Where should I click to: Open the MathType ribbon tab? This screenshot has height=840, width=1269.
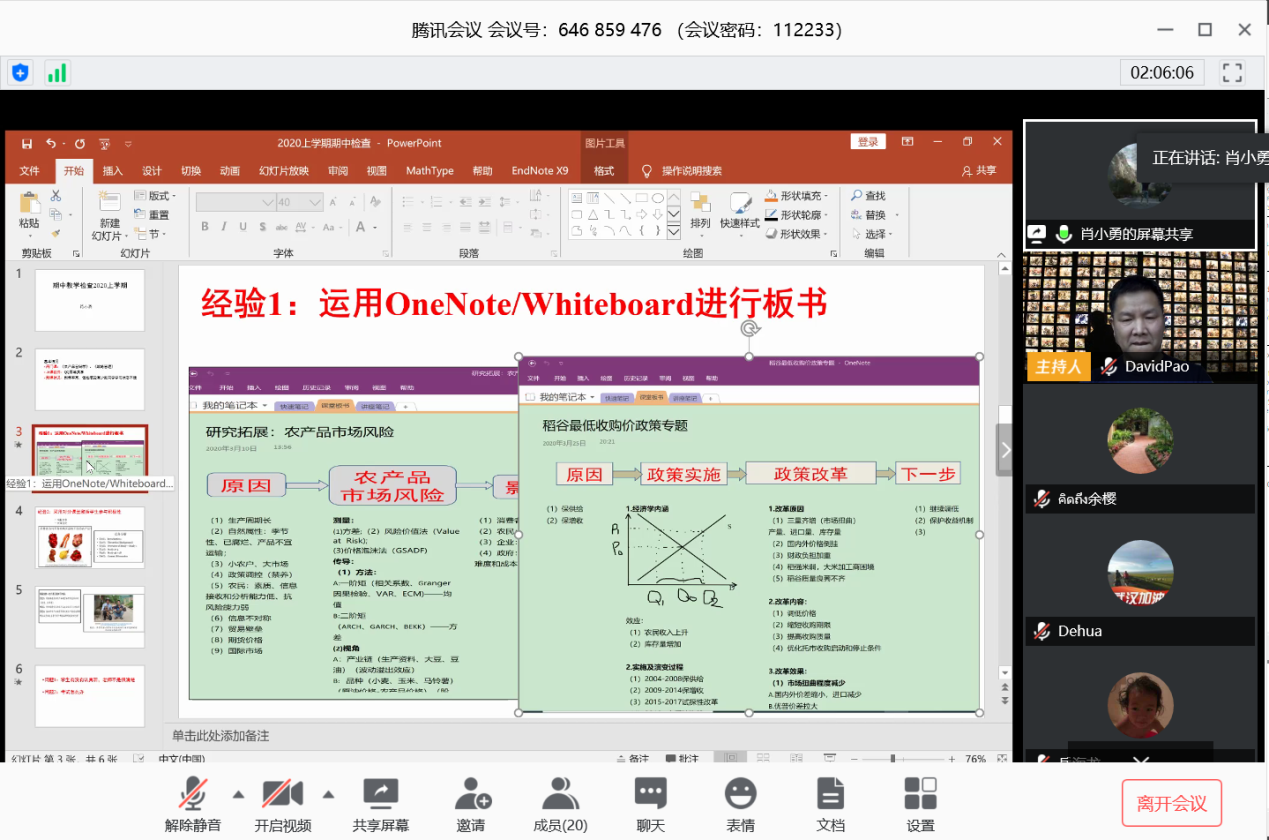(430, 171)
